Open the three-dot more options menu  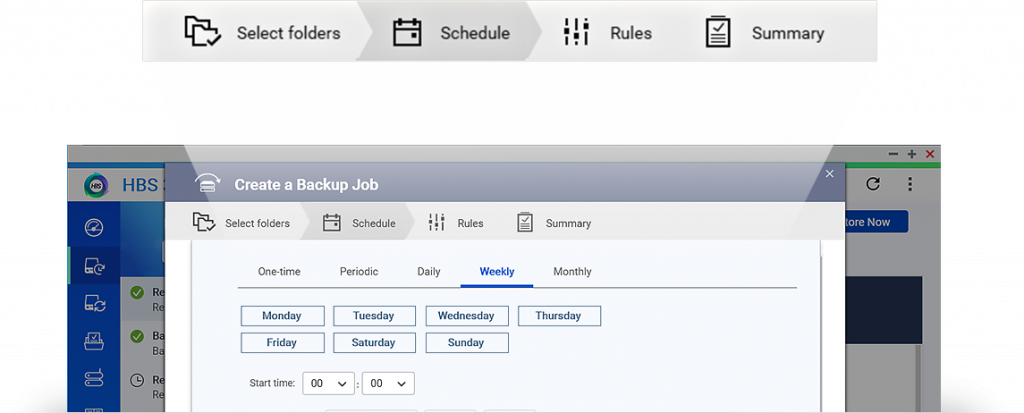[910, 184]
